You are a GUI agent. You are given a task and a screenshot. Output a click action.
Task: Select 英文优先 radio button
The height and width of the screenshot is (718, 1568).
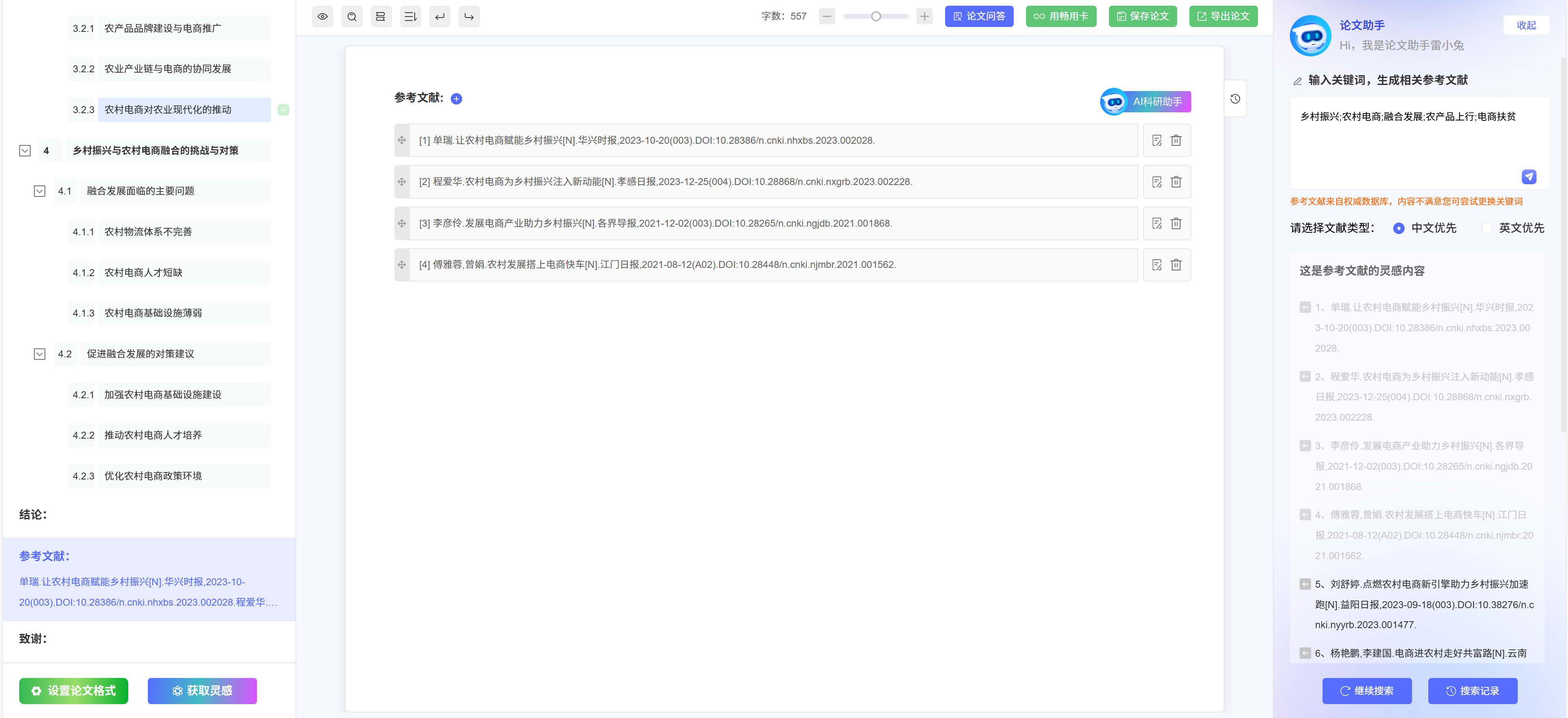(1486, 228)
